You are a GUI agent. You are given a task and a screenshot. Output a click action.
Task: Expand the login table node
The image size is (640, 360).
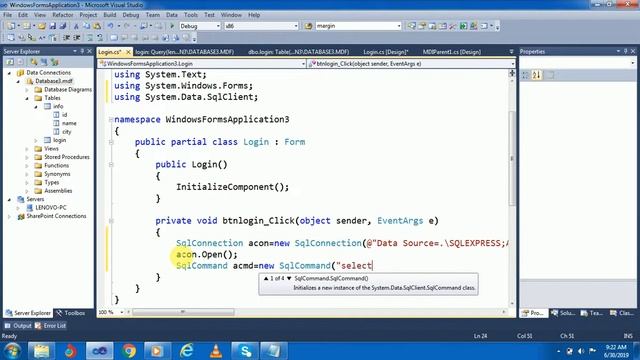(36, 140)
